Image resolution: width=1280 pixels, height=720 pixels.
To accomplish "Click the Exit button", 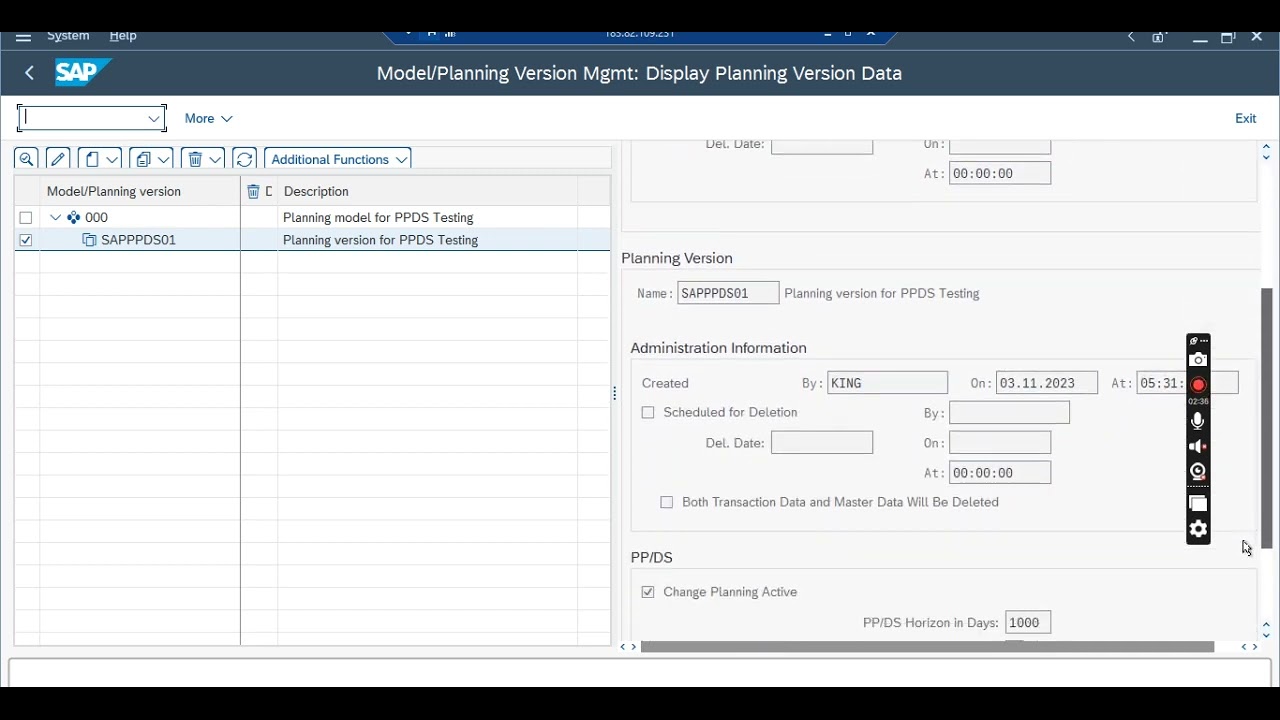I will tap(1245, 118).
